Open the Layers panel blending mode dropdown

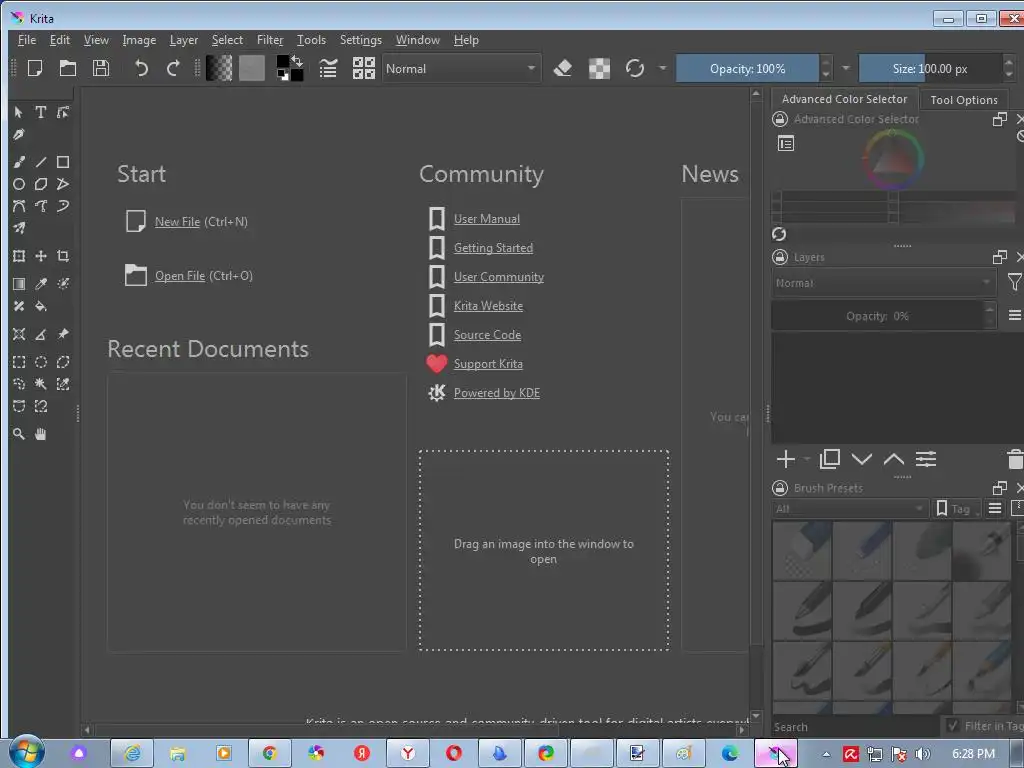pos(883,283)
